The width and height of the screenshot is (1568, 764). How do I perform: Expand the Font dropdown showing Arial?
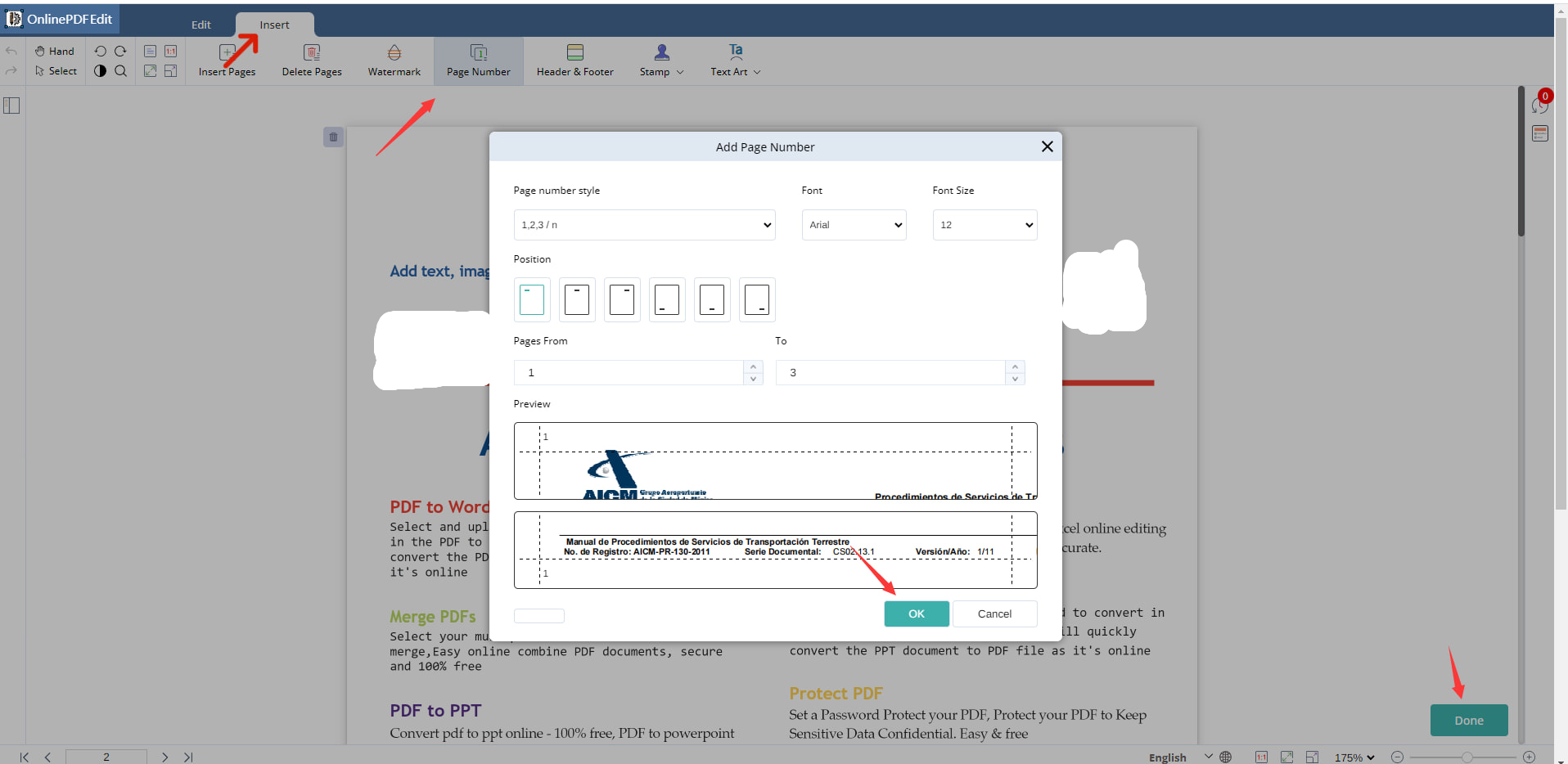pos(854,225)
